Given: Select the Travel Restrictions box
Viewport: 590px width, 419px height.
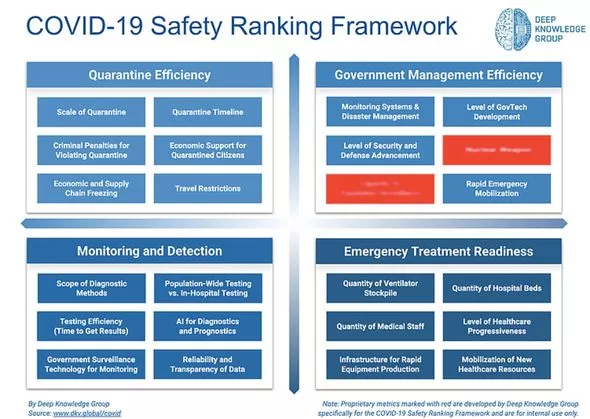Looking at the screenshot, I should tap(208, 188).
